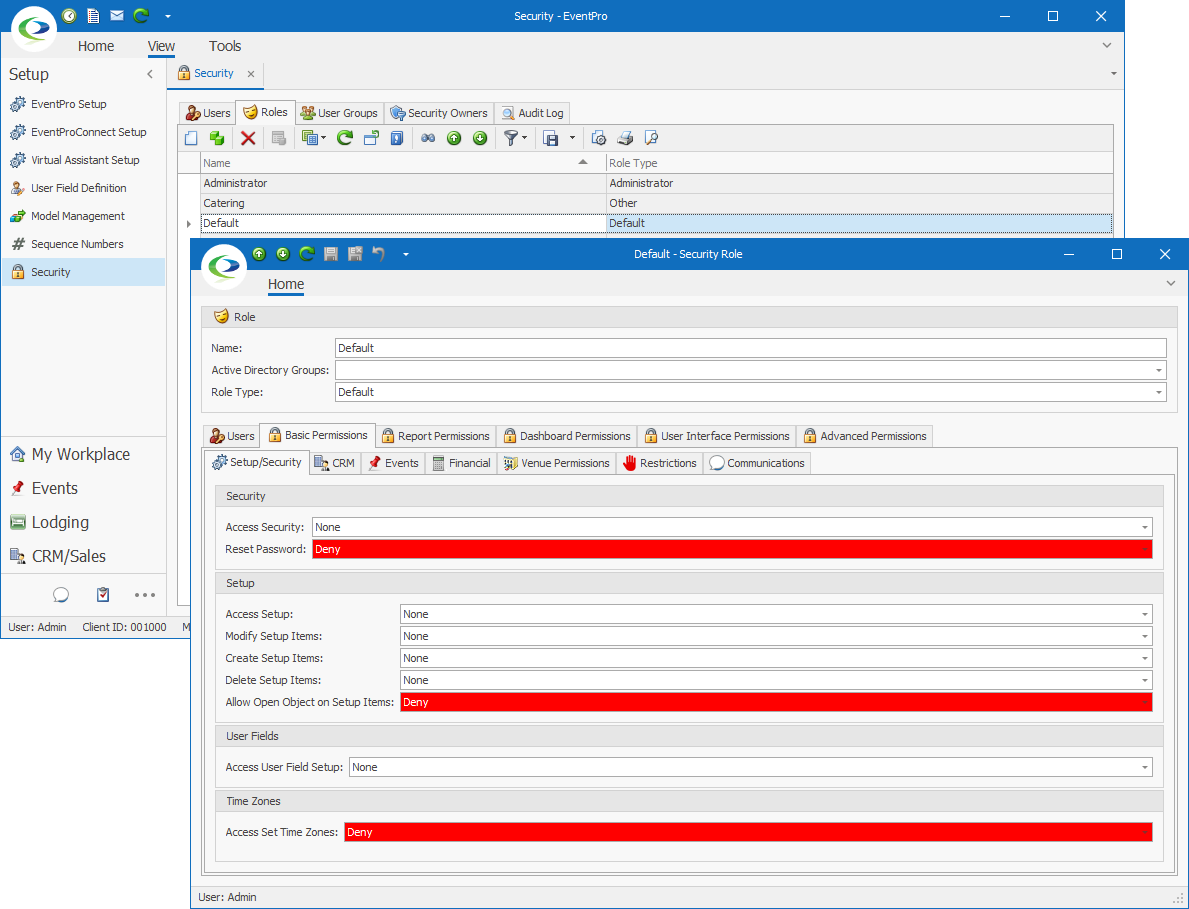Switch to the Tools ribbon tab
This screenshot has height=909, width=1189.
click(x=225, y=46)
